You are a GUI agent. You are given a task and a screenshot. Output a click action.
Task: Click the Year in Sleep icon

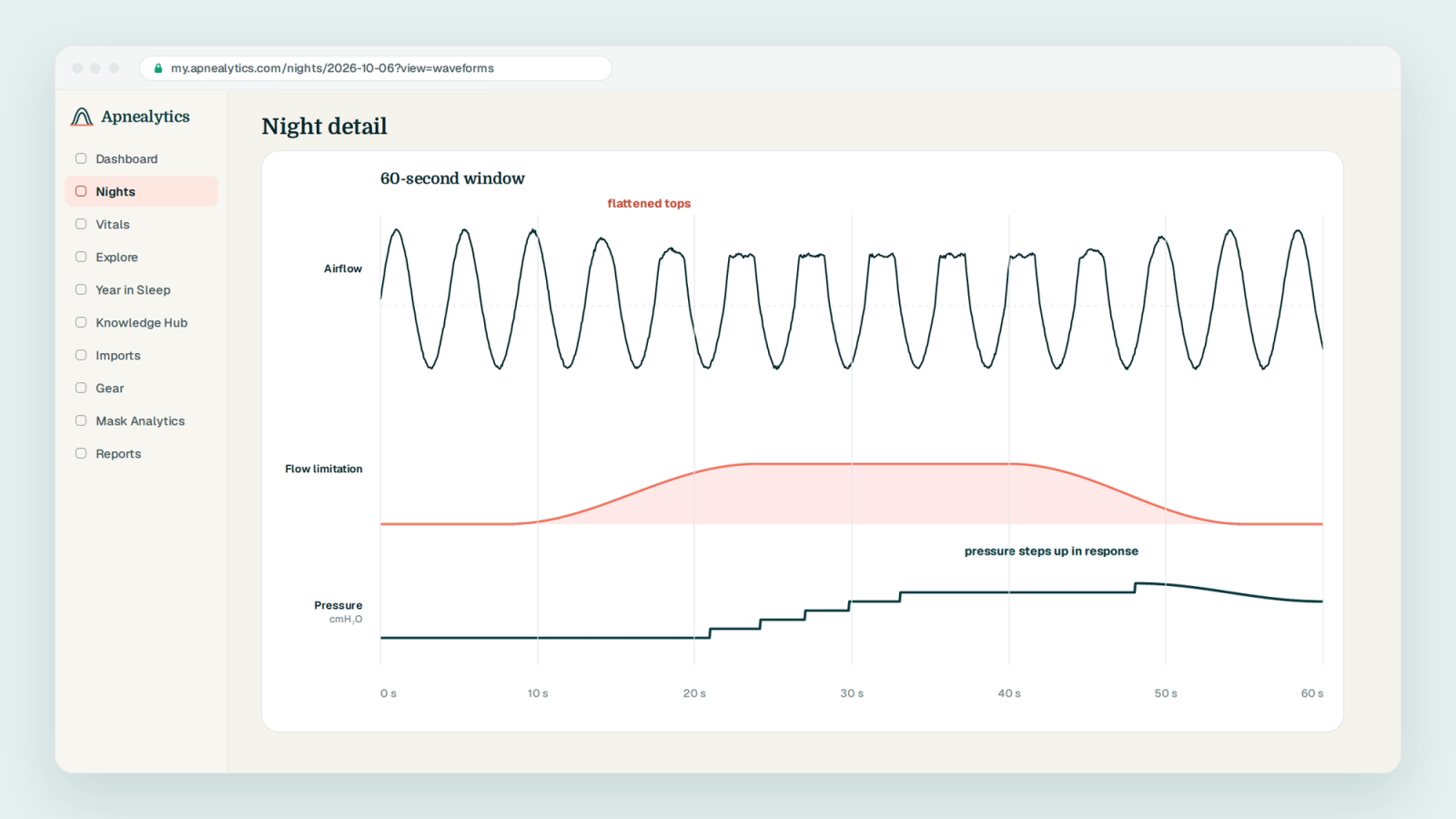tap(81, 289)
